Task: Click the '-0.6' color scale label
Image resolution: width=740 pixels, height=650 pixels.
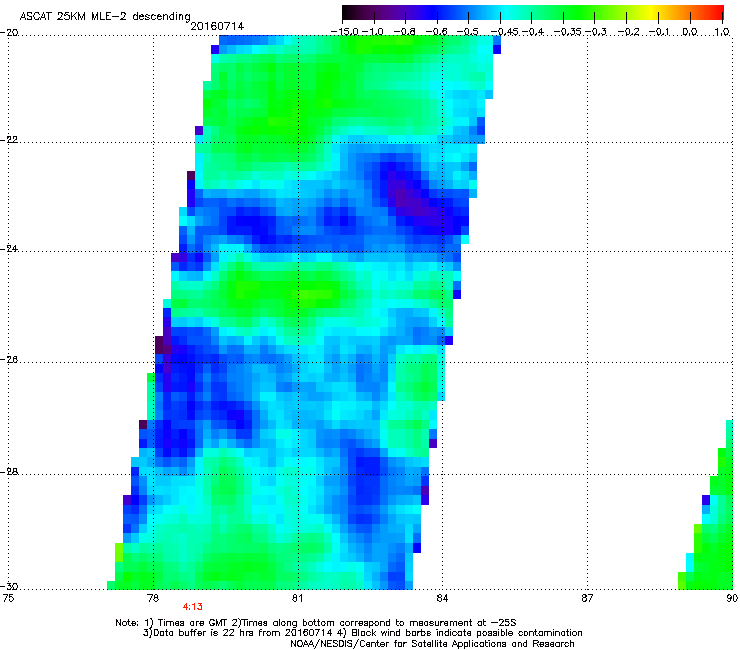Action: [436, 32]
